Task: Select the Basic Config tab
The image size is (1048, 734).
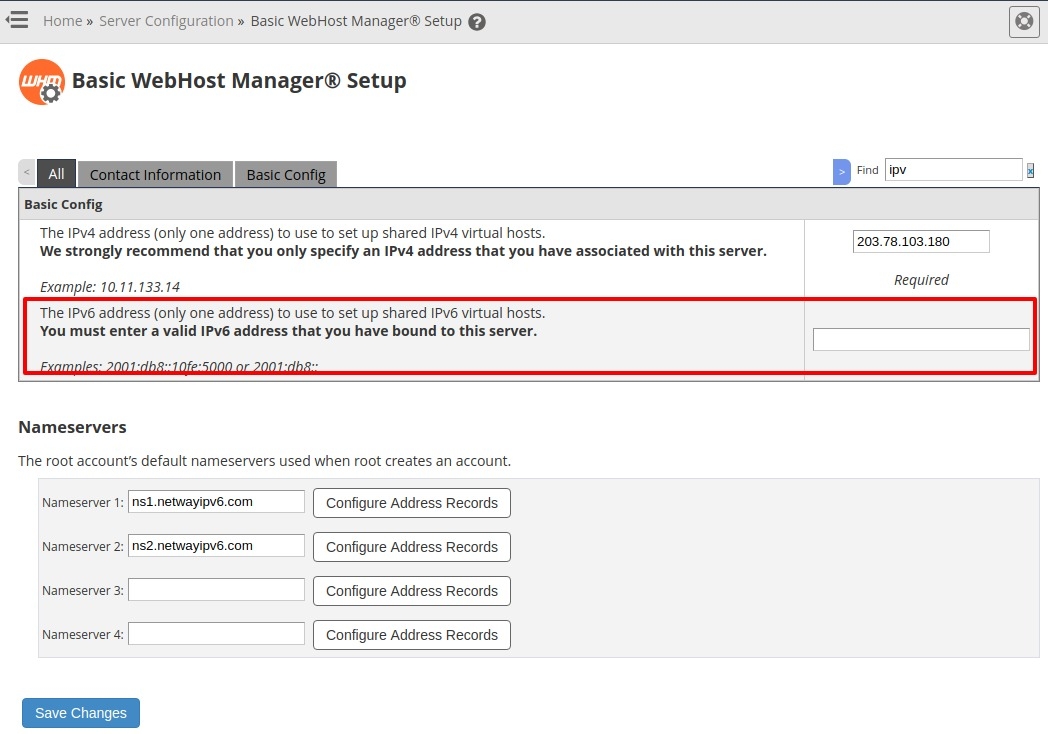Action: 286,174
